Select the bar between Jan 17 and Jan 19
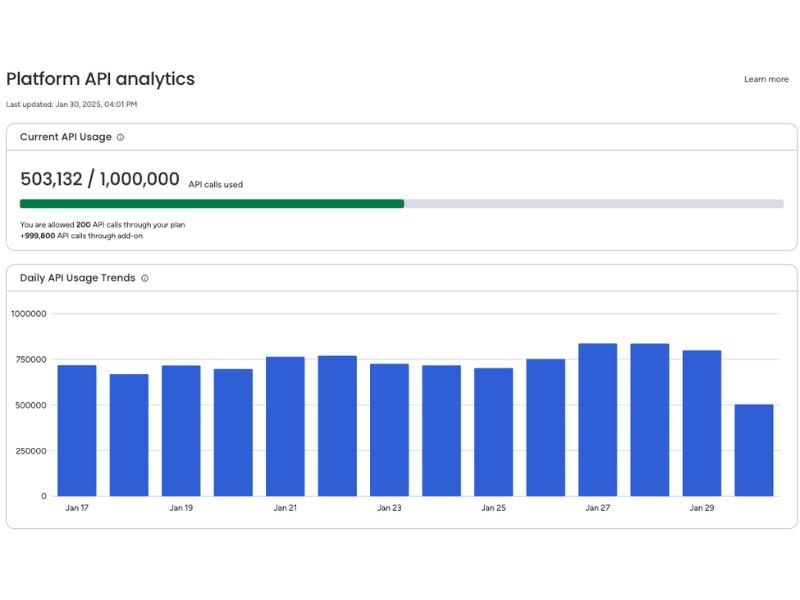This screenshot has width=800, height=600. (129, 435)
